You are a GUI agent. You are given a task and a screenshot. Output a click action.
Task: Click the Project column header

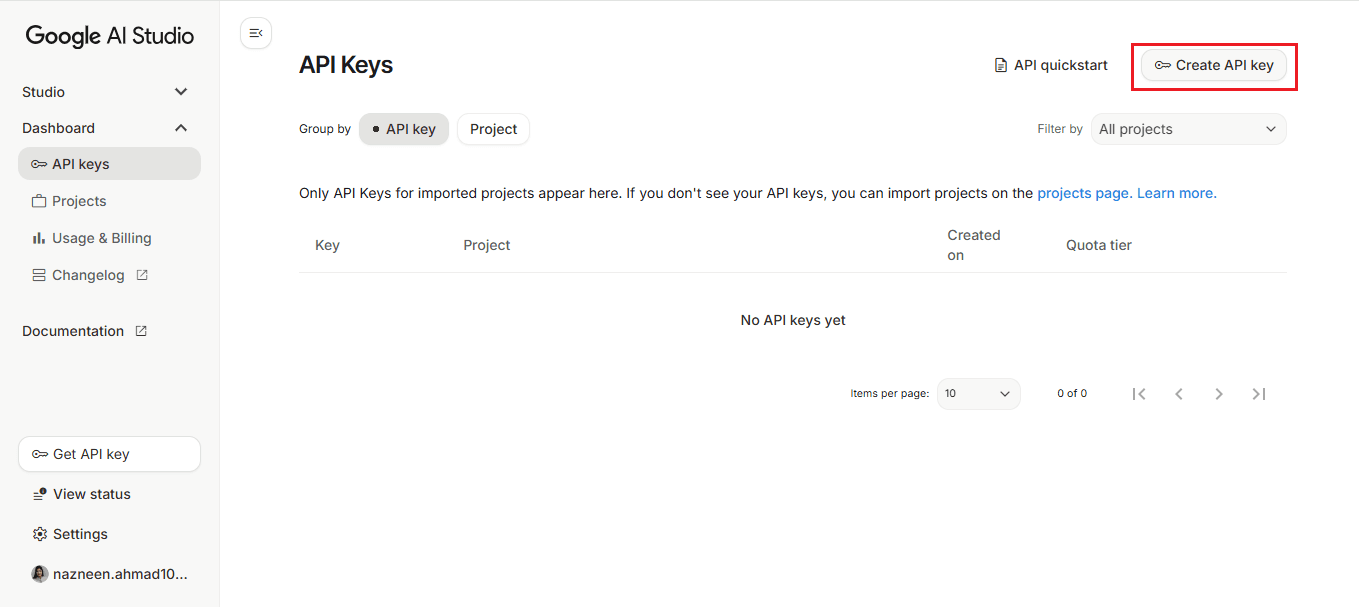point(487,245)
